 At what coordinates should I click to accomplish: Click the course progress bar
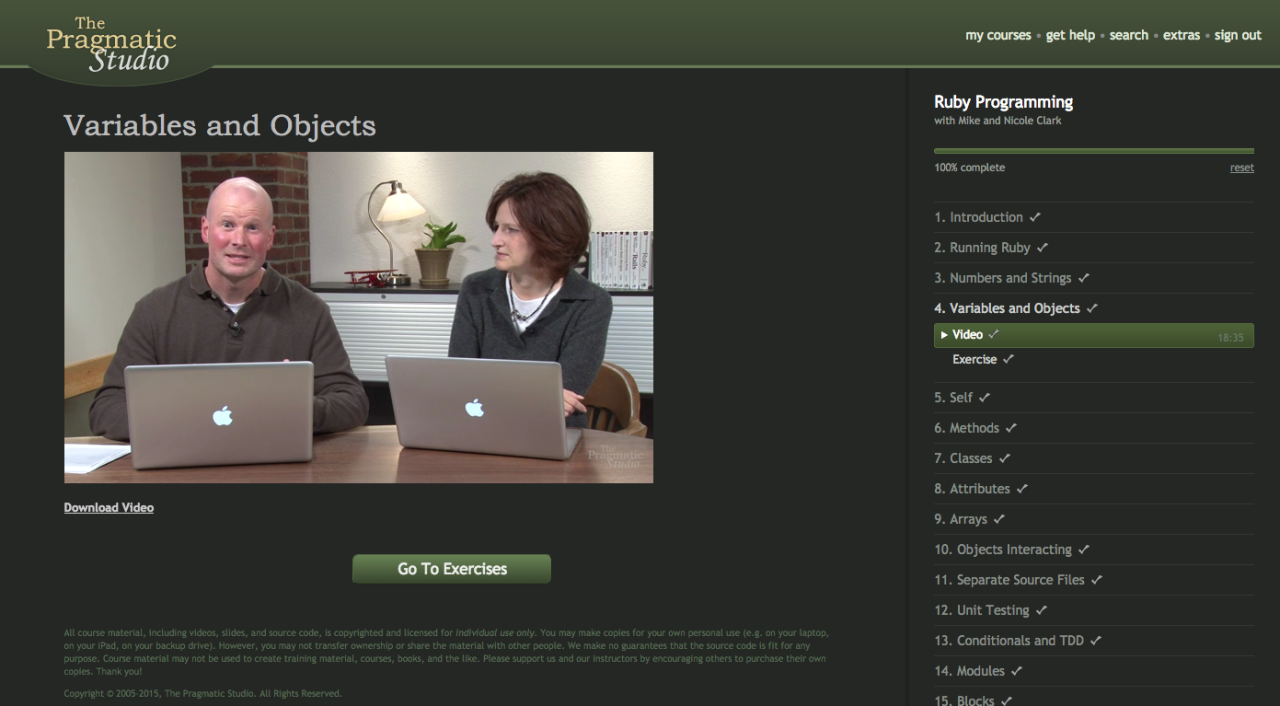[1093, 151]
